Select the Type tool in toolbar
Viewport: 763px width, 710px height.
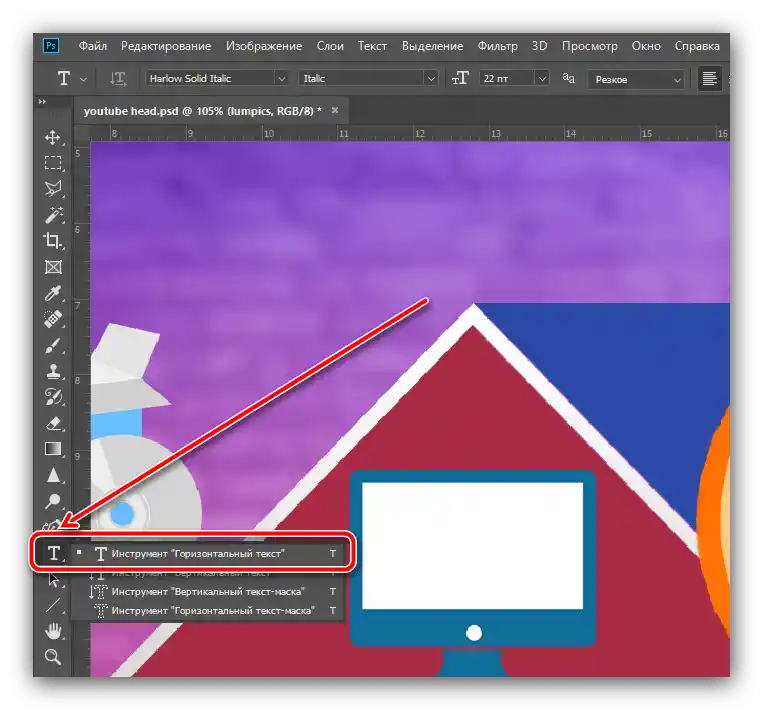click(x=54, y=553)
